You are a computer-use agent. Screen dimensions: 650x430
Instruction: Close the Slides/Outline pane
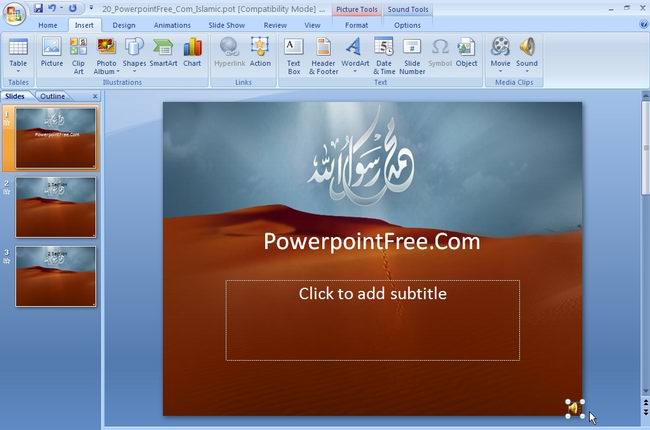click(x=95, y=96)
